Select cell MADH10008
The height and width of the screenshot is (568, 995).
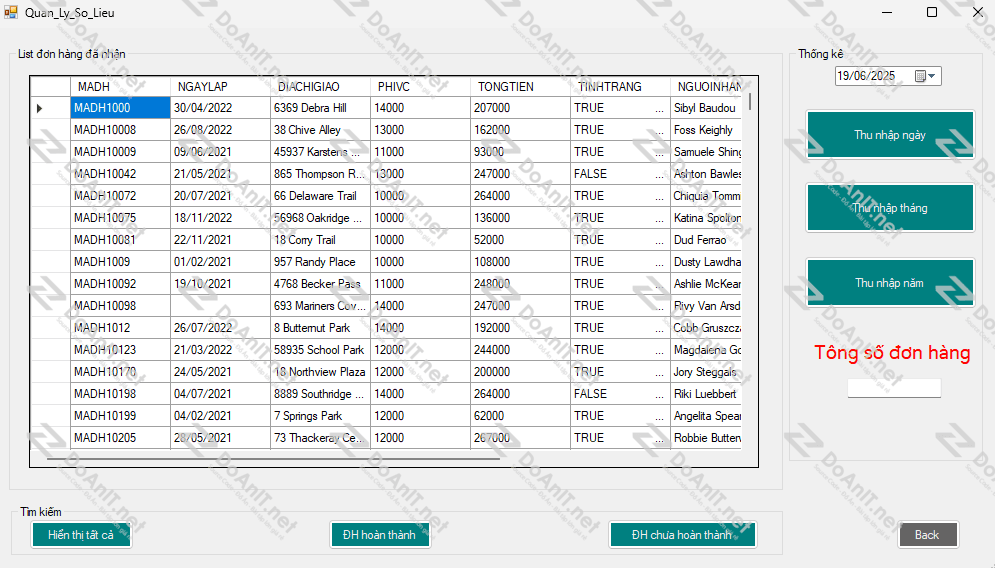pyautogui.click(x=120, y=130)
